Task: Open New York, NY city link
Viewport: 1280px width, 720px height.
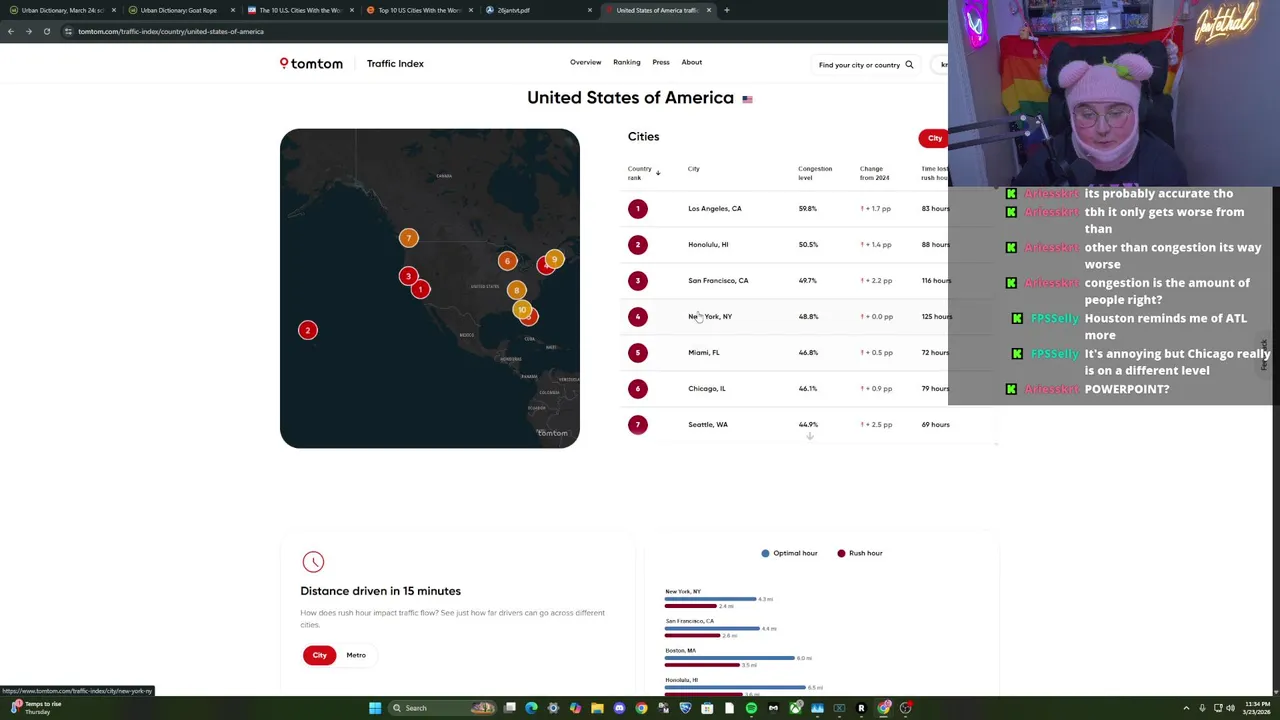Action: [710, 317]
